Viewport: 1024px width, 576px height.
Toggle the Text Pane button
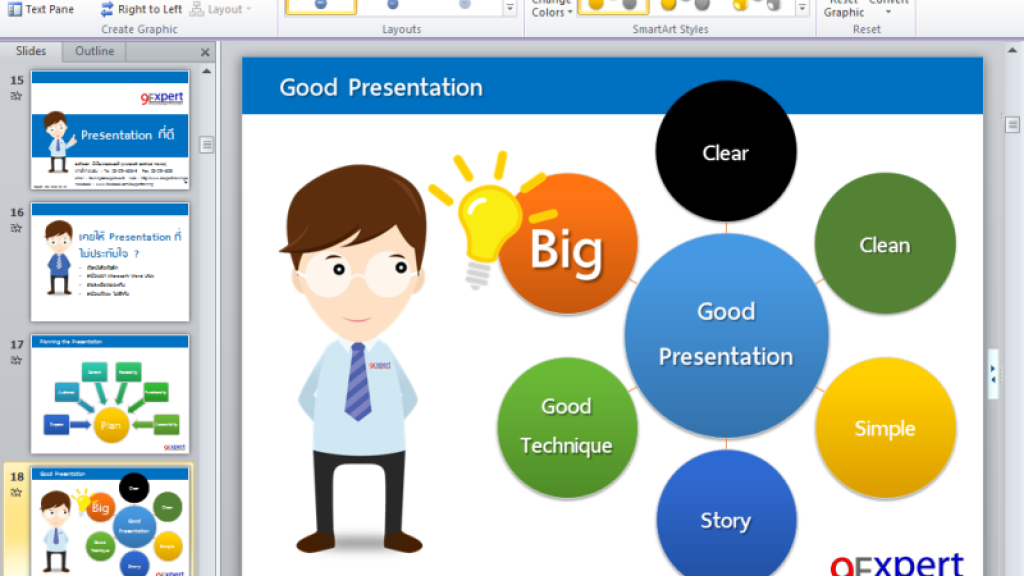40,9
